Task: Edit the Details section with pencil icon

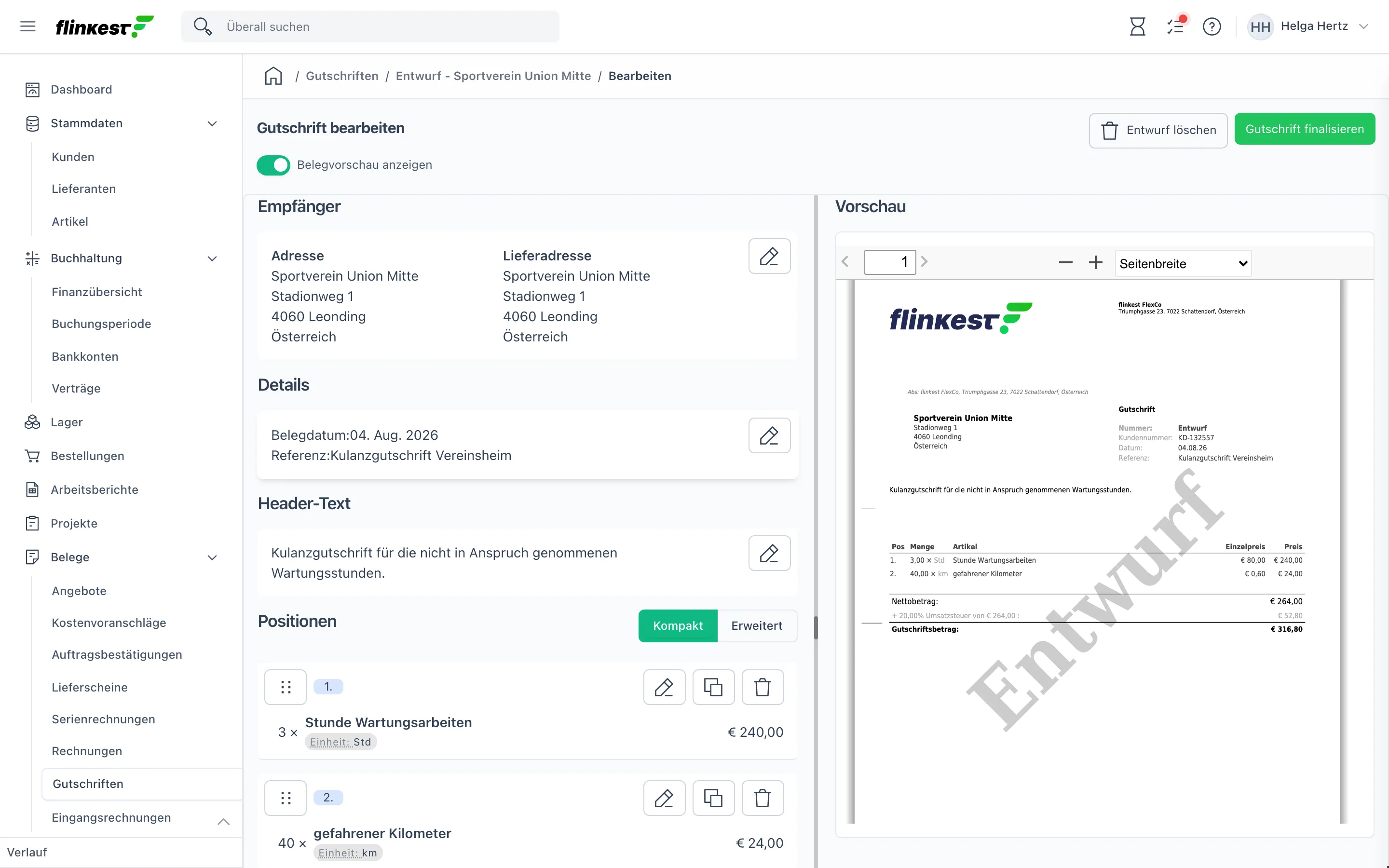Action: coord(769,436)
